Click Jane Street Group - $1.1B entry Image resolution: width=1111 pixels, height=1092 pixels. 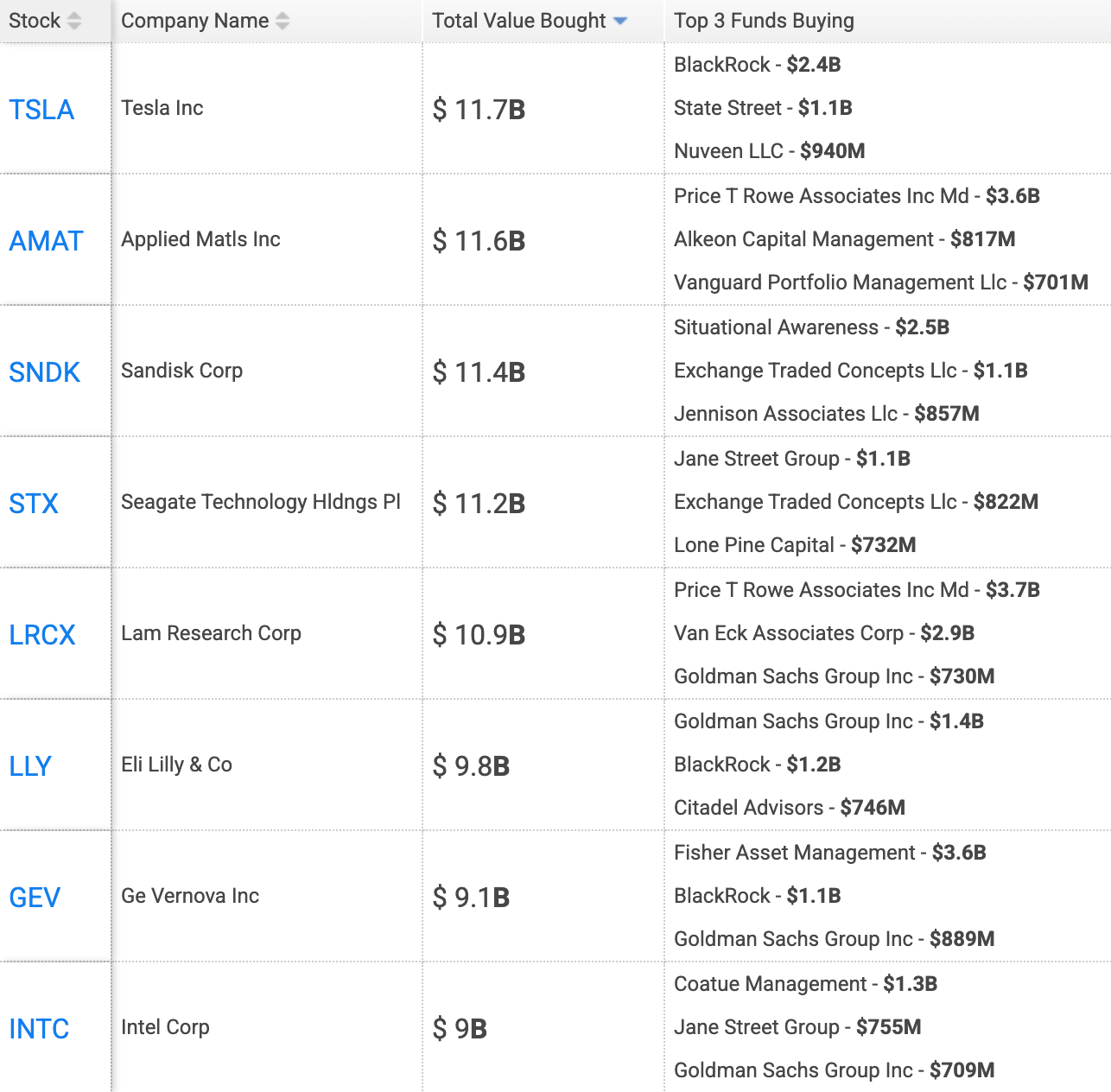click(792, 459)
